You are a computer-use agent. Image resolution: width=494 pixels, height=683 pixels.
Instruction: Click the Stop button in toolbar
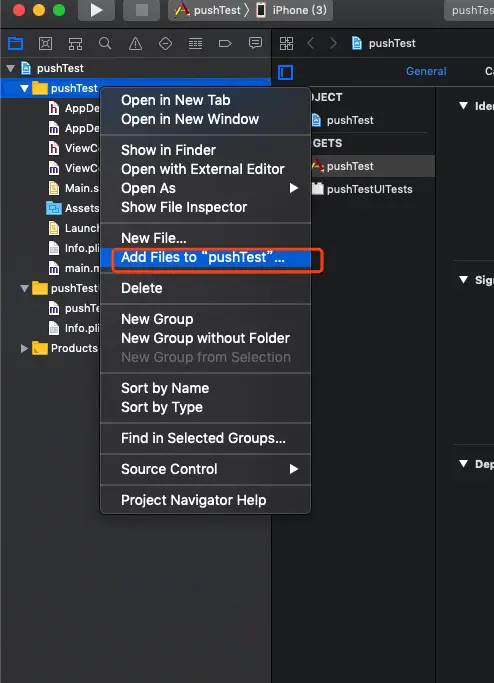tap(142, 10)
